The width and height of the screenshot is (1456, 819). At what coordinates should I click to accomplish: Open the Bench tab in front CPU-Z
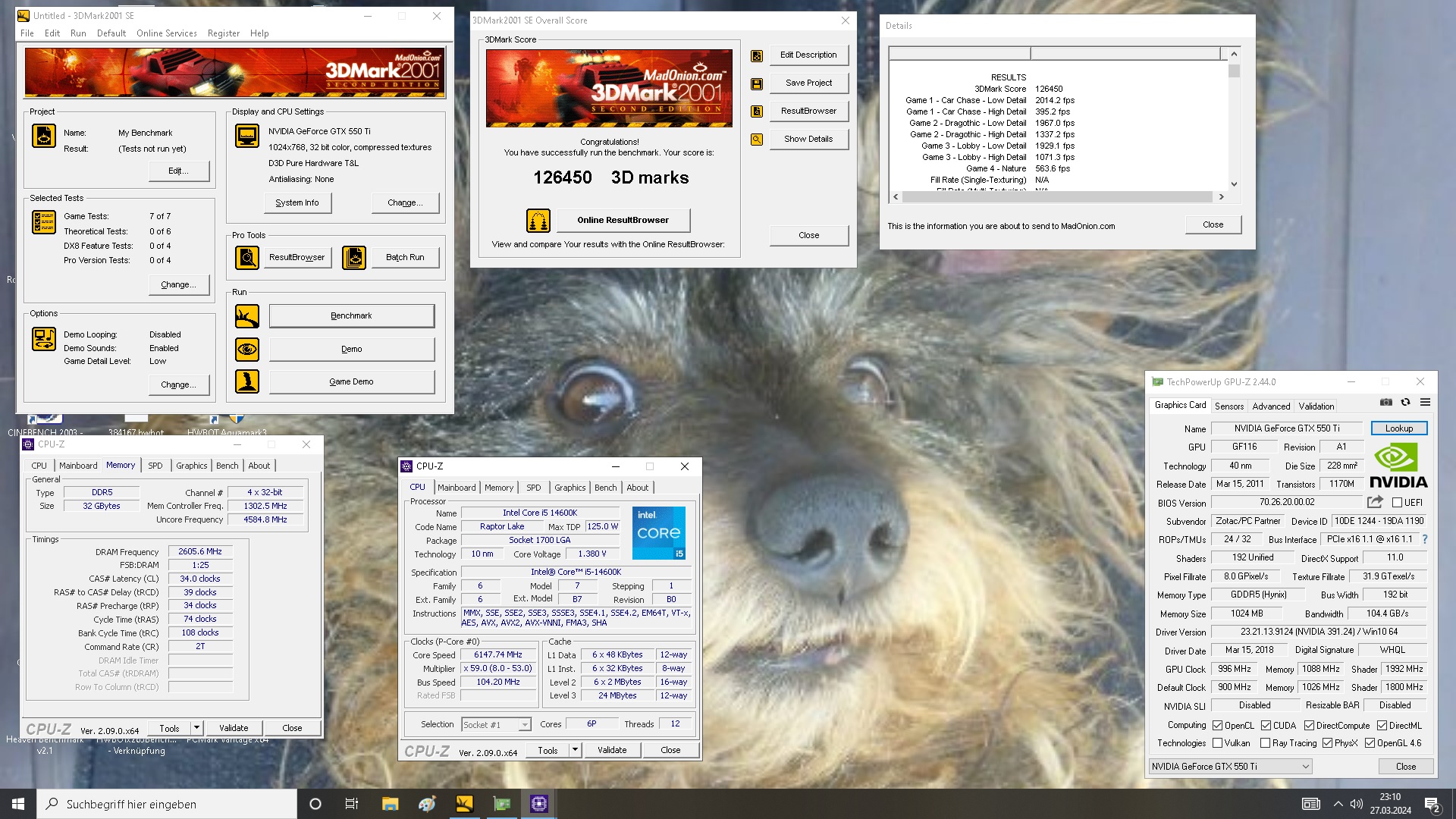(x=605, y=488)
